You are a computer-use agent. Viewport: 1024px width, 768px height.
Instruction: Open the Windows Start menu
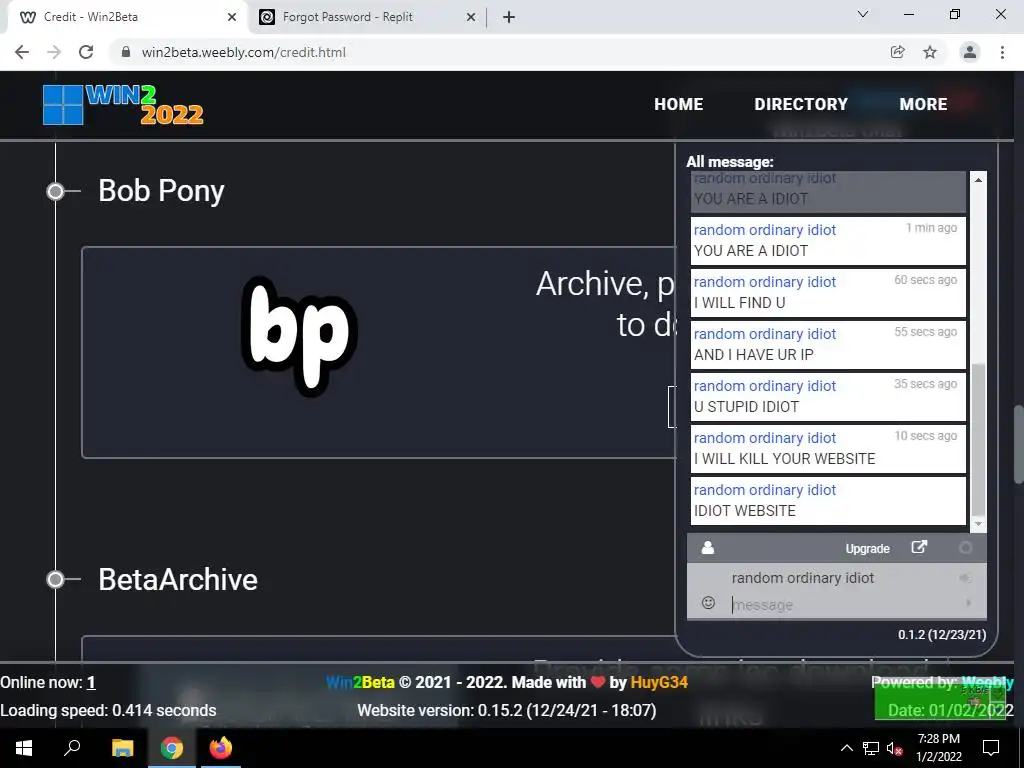[x=24, y=748]
